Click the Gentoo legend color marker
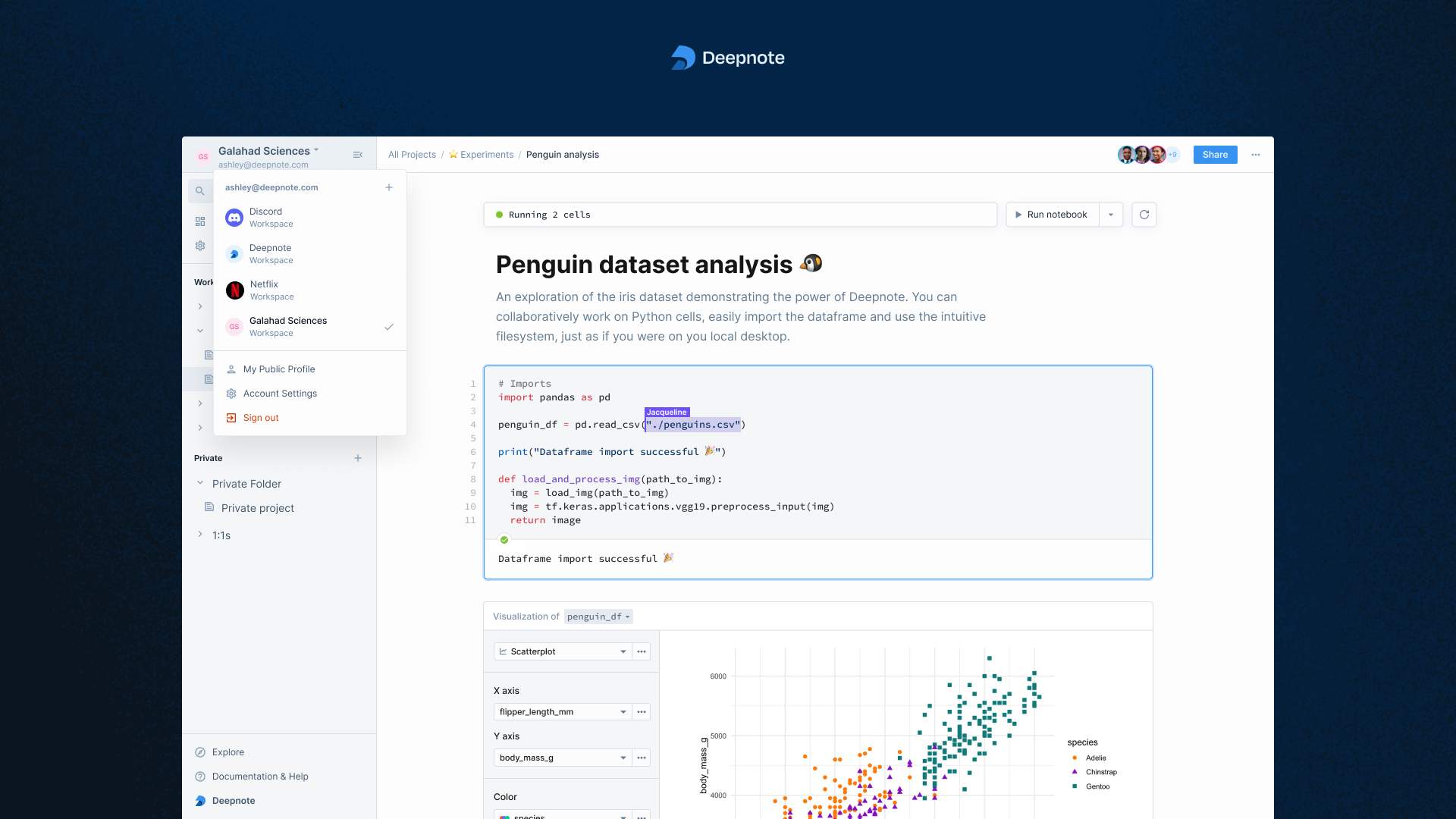Screen dimensions: 1456x819 [1075, 786]
